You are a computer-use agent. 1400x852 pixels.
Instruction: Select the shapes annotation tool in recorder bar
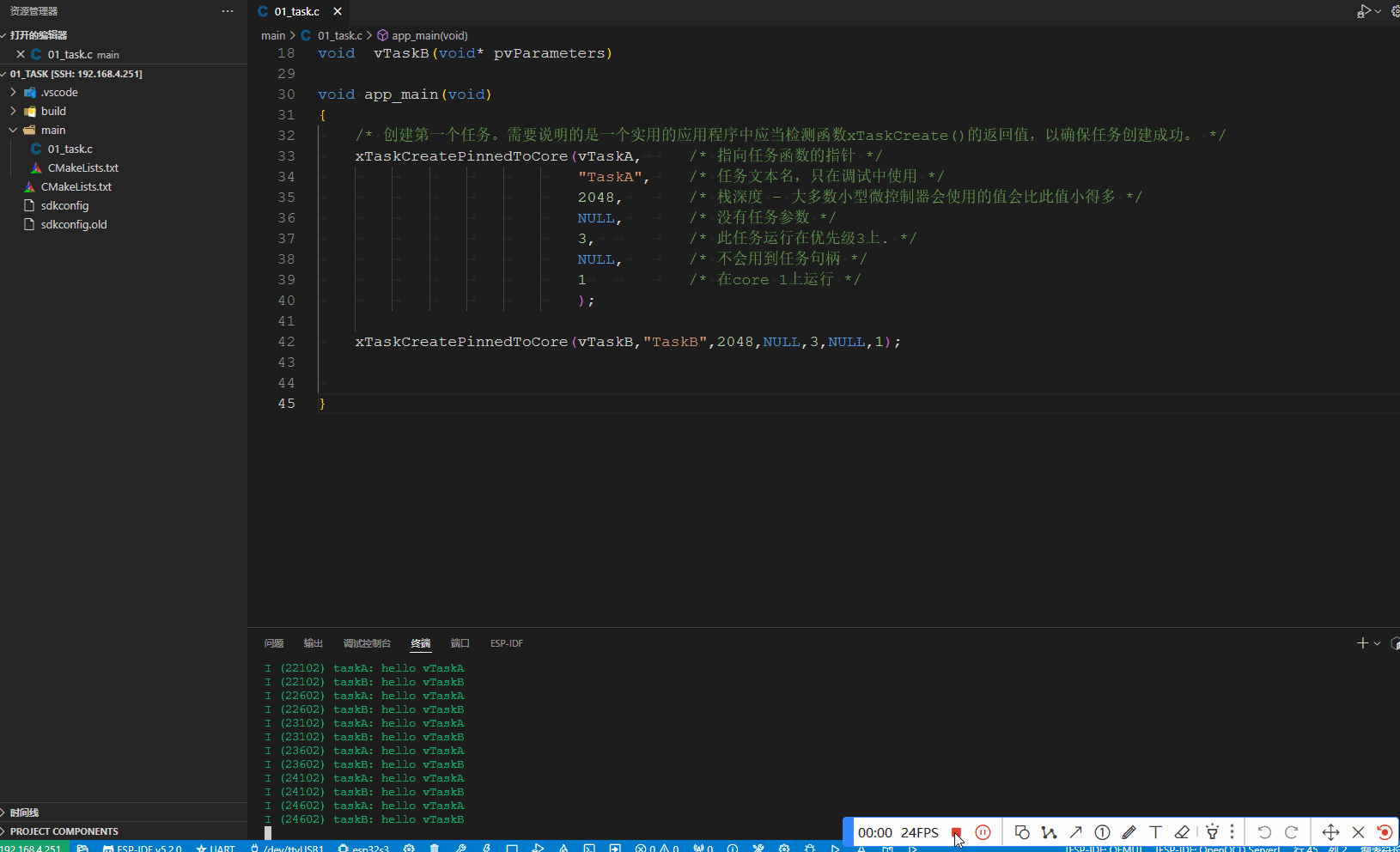1022,832
